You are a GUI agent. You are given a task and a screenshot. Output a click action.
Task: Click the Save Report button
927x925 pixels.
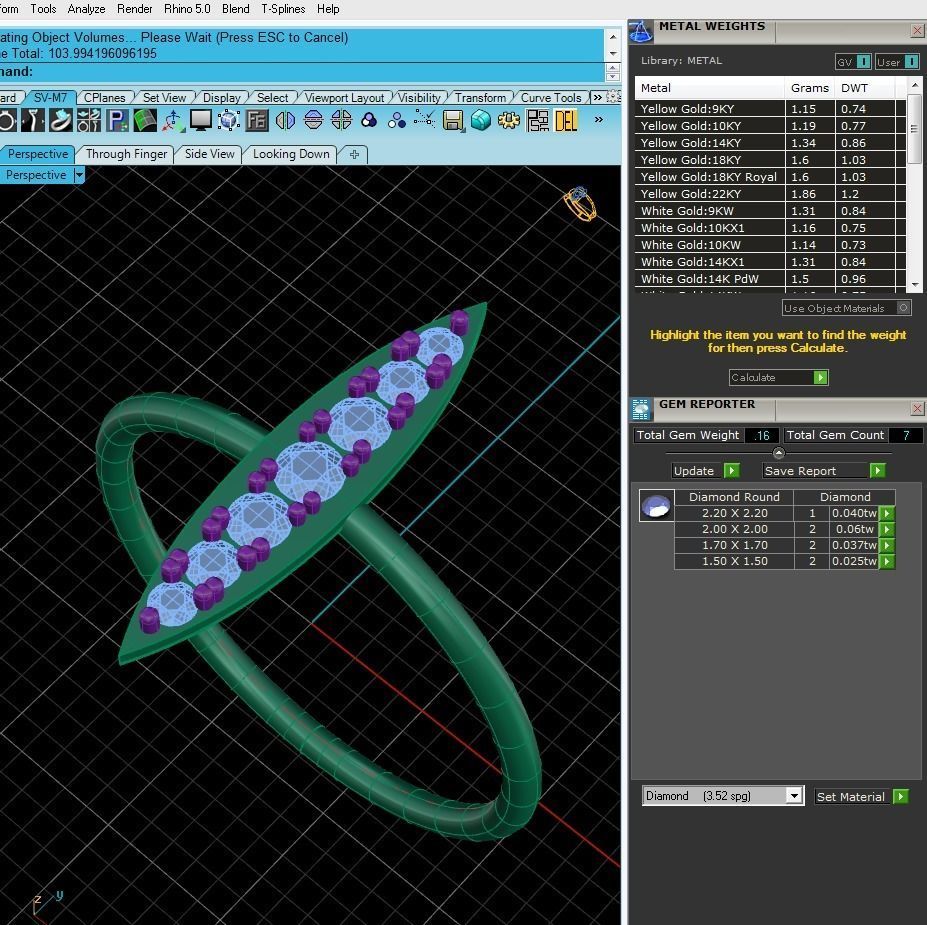point(824,470)
